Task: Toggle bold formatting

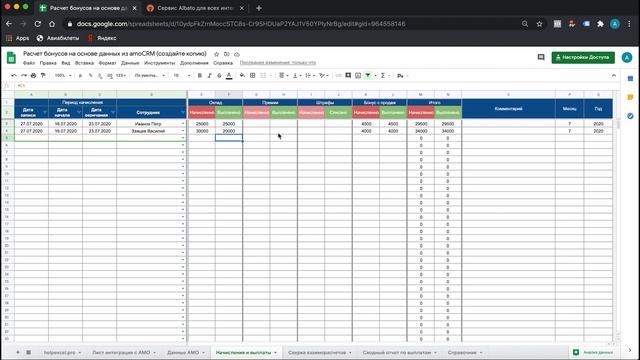Action: coord(200,76)
